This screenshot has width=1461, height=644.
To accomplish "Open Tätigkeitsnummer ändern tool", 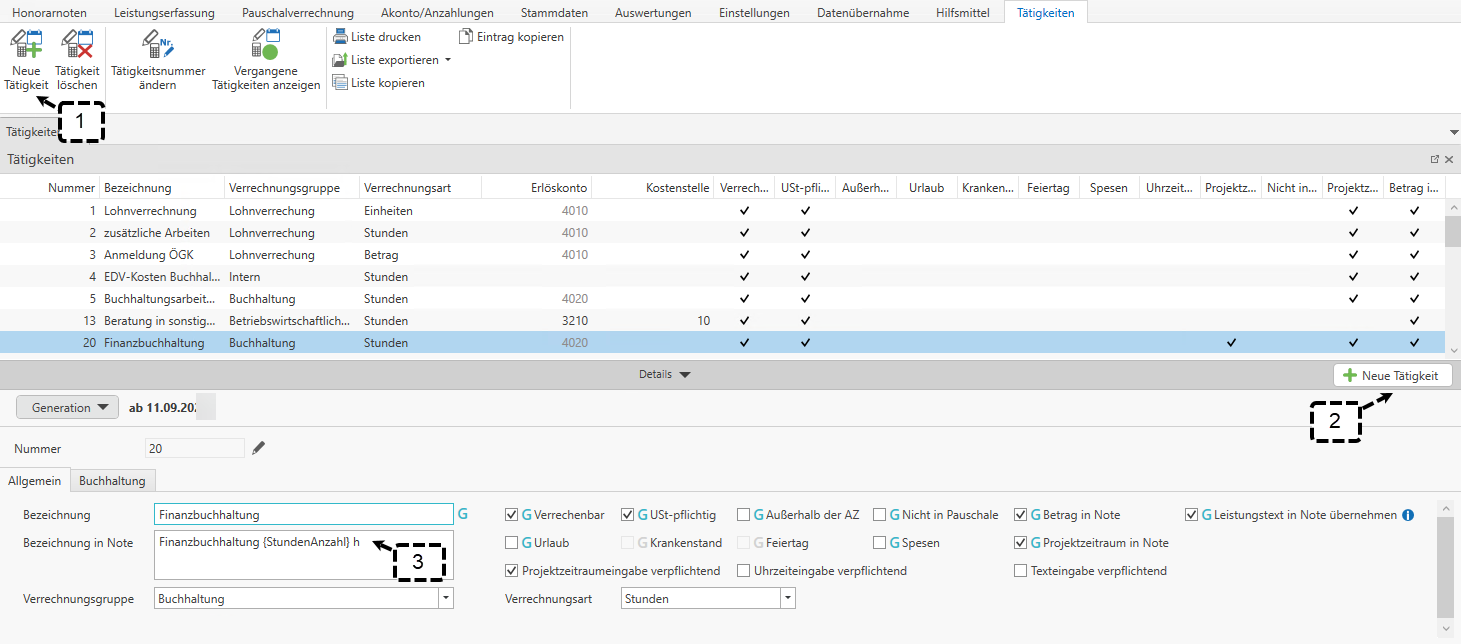I will click(158, 46).
